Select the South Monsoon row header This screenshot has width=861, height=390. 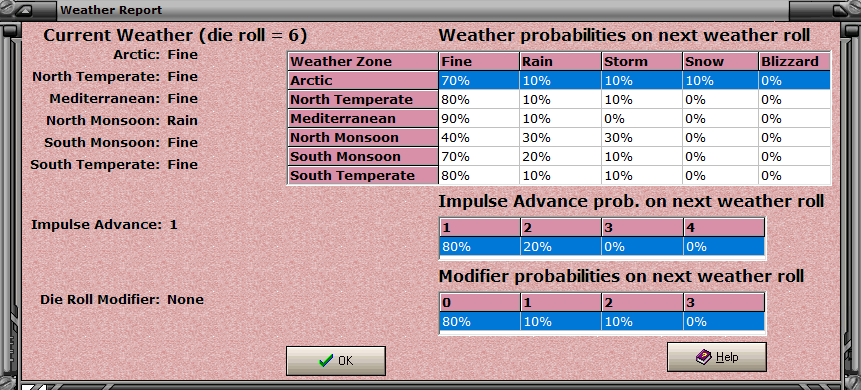coord(363,157)
